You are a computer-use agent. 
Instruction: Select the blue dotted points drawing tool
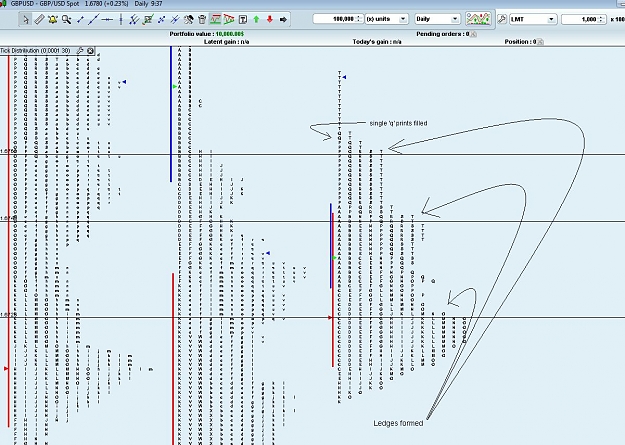tap(161, 19)
